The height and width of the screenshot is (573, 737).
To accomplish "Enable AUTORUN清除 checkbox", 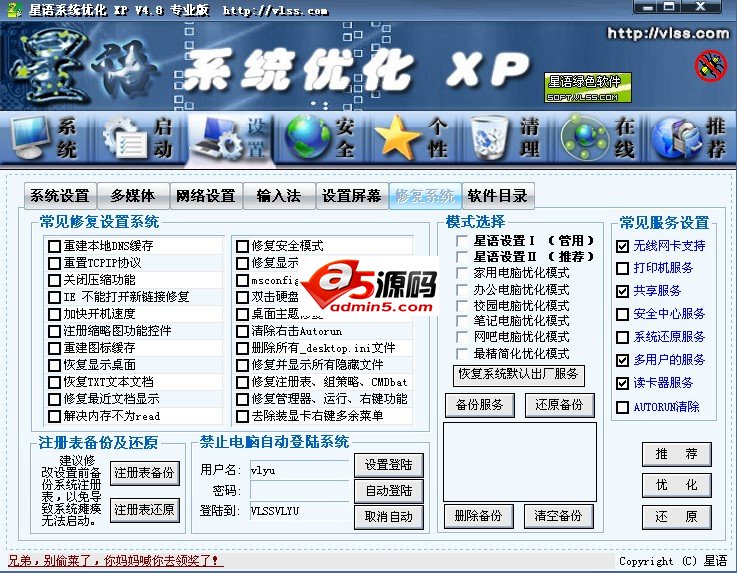I will point(622,407).
